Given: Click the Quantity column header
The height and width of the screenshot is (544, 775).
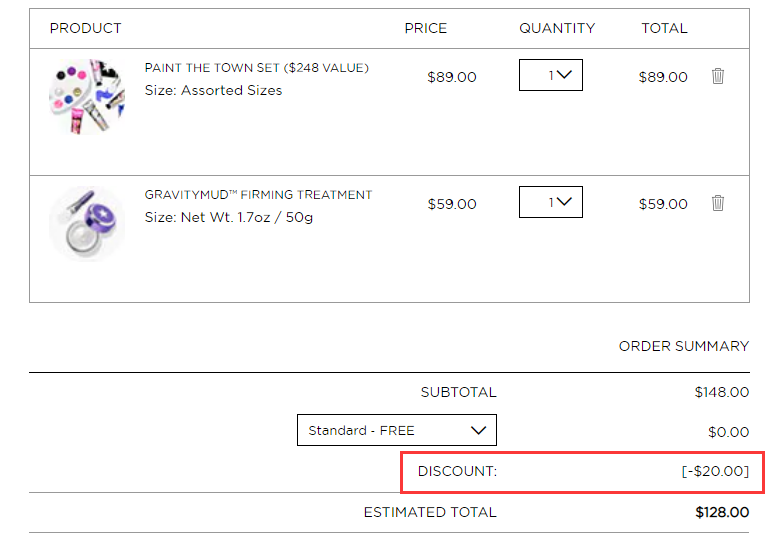Looking at the screenshot, I should [x=557, y=28].
